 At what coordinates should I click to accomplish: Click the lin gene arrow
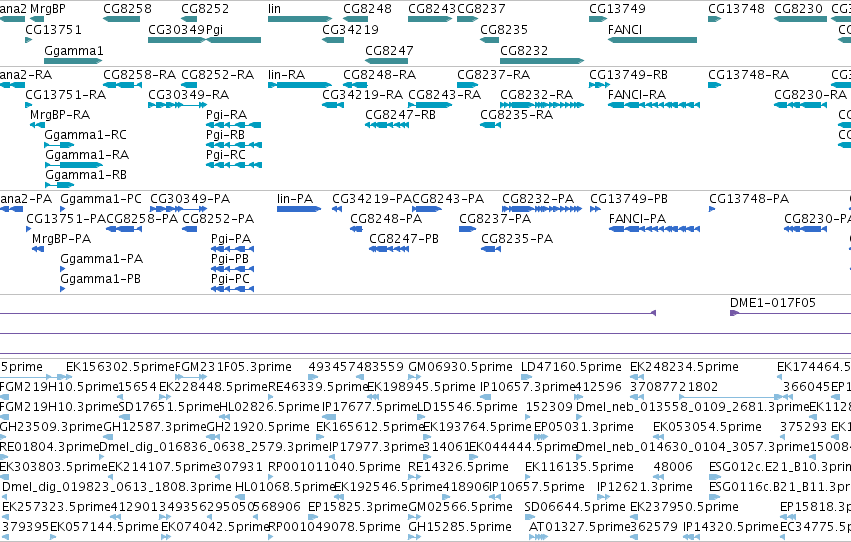point(300,19)
